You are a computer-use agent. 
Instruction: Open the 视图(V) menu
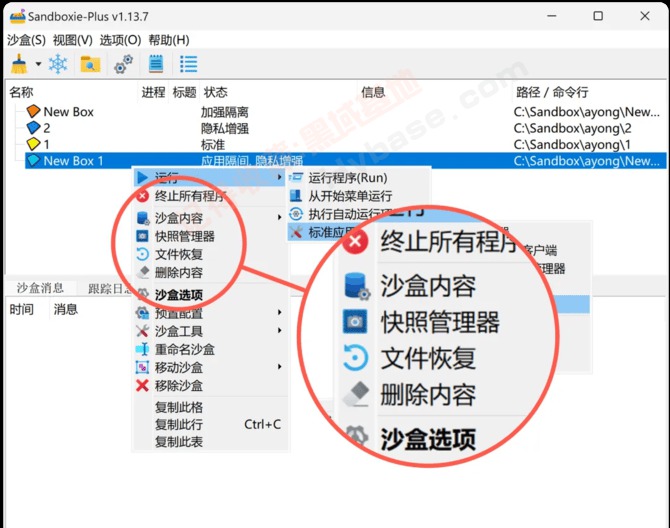[73, 40]
